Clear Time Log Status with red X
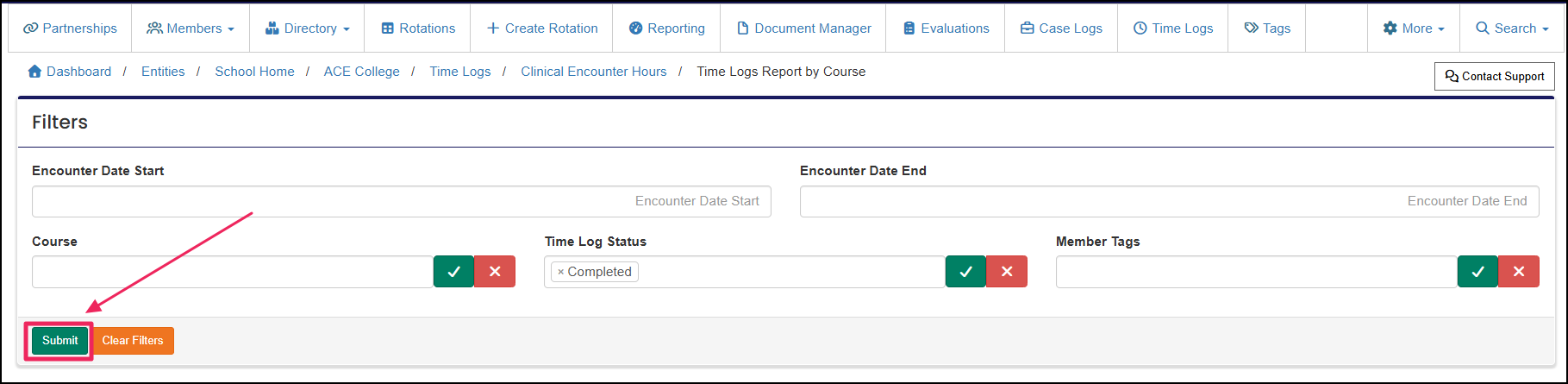This screenshot has width=1568, height=384. coord(1007,272)
